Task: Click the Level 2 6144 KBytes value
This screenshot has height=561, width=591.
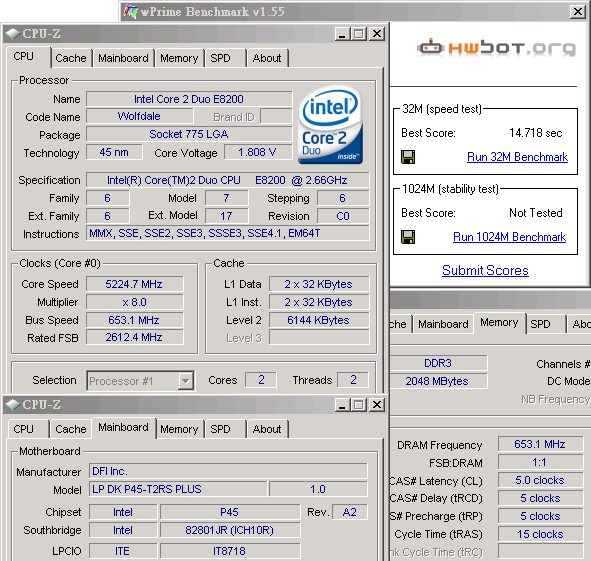Action: coord(319,320)
